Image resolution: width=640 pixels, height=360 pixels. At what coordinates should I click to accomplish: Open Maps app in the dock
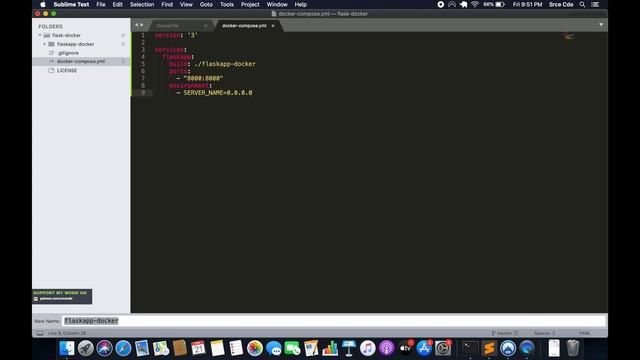[161, 348]
